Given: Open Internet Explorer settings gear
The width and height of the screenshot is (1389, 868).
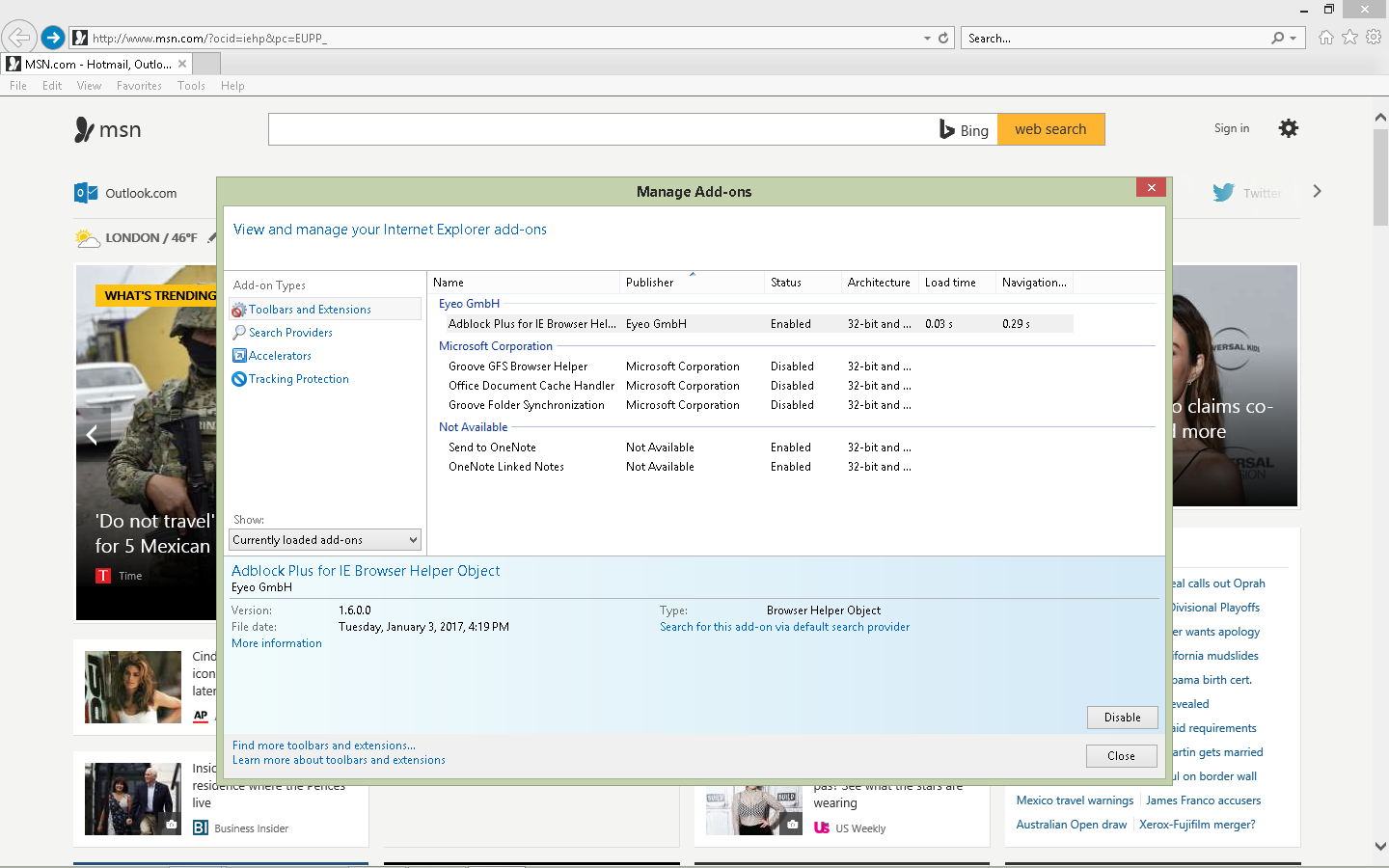Looking at the screenshot, I should point(1289,126).
